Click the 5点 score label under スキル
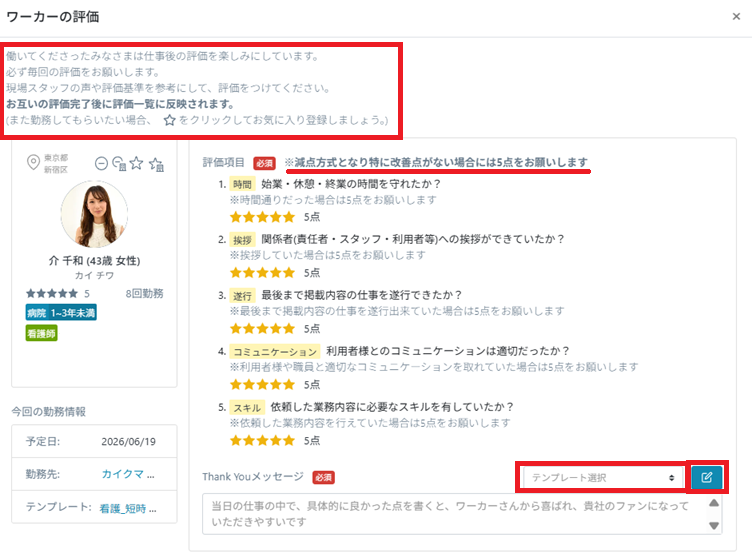Screen dimensions: 752x558 (312, 440)
